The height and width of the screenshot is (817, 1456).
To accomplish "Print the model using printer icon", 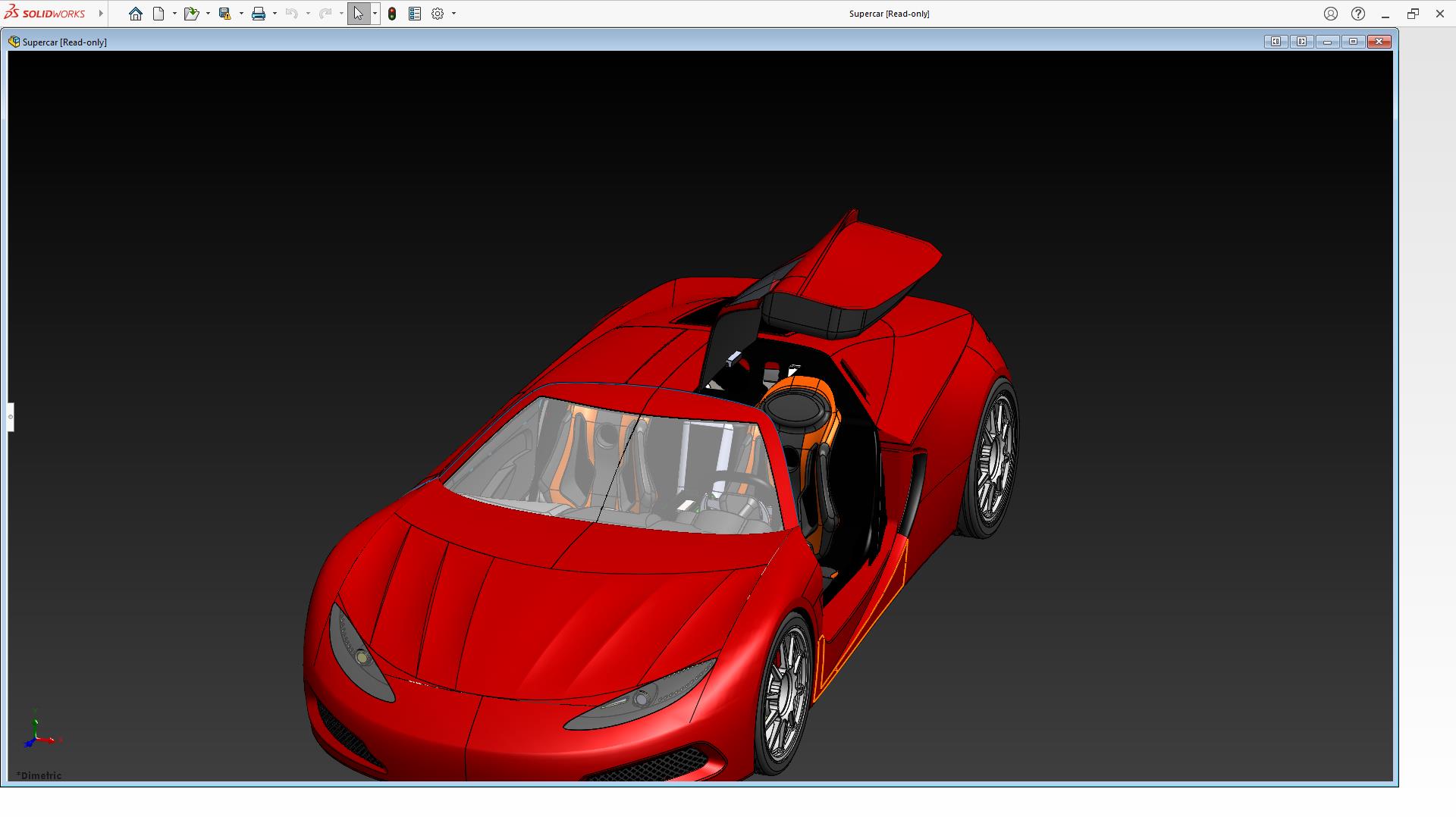I will 259,14.
